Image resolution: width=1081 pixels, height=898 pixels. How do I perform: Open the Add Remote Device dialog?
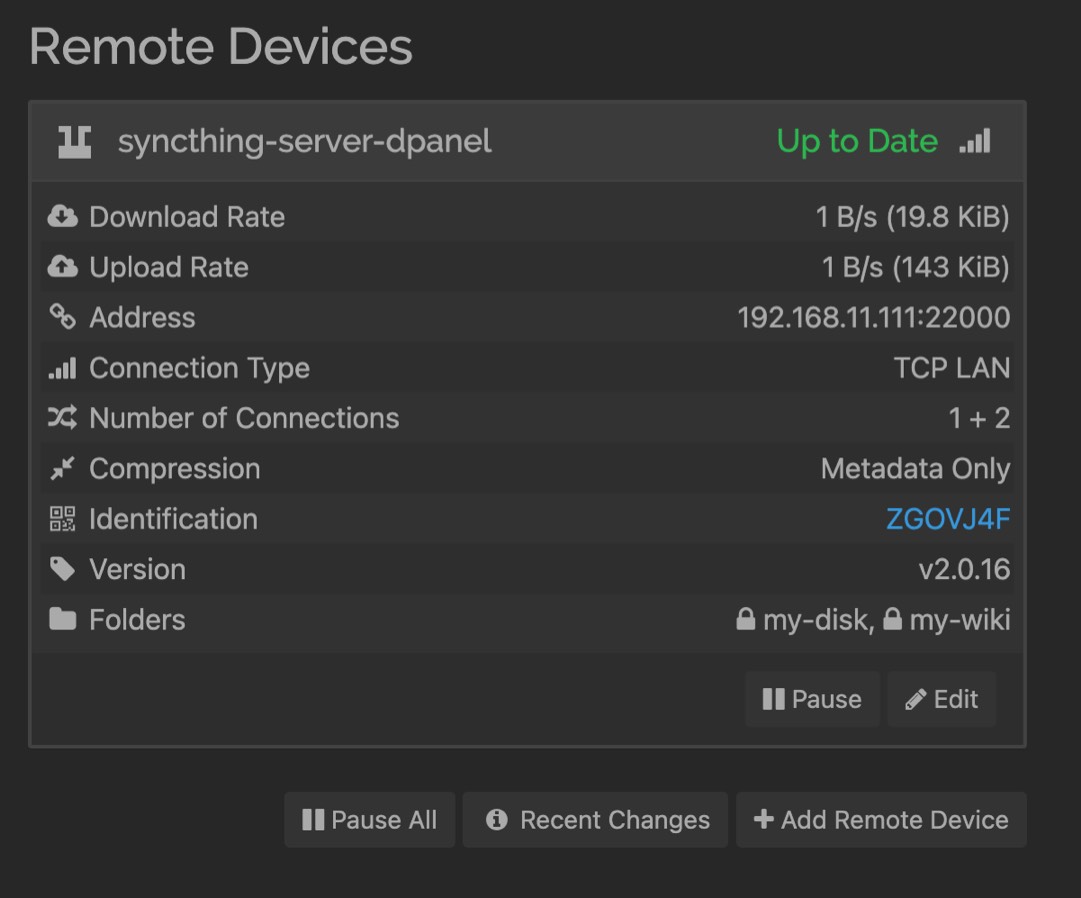coord(881,819)
